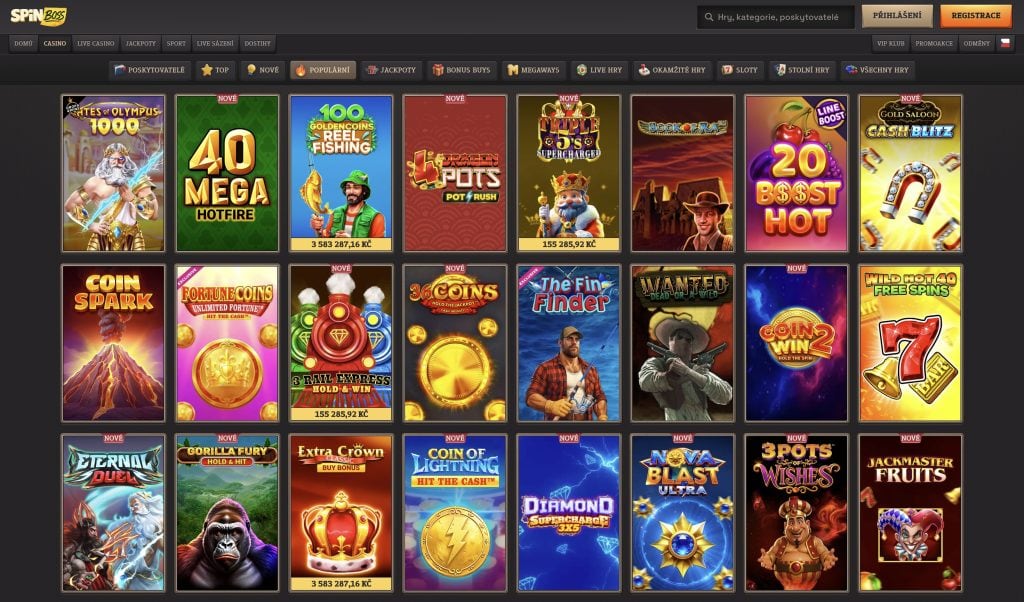Open Jackmaster Fruits game
The width and height of the screenshot is (1024, 602).
(x=910, y=513)
